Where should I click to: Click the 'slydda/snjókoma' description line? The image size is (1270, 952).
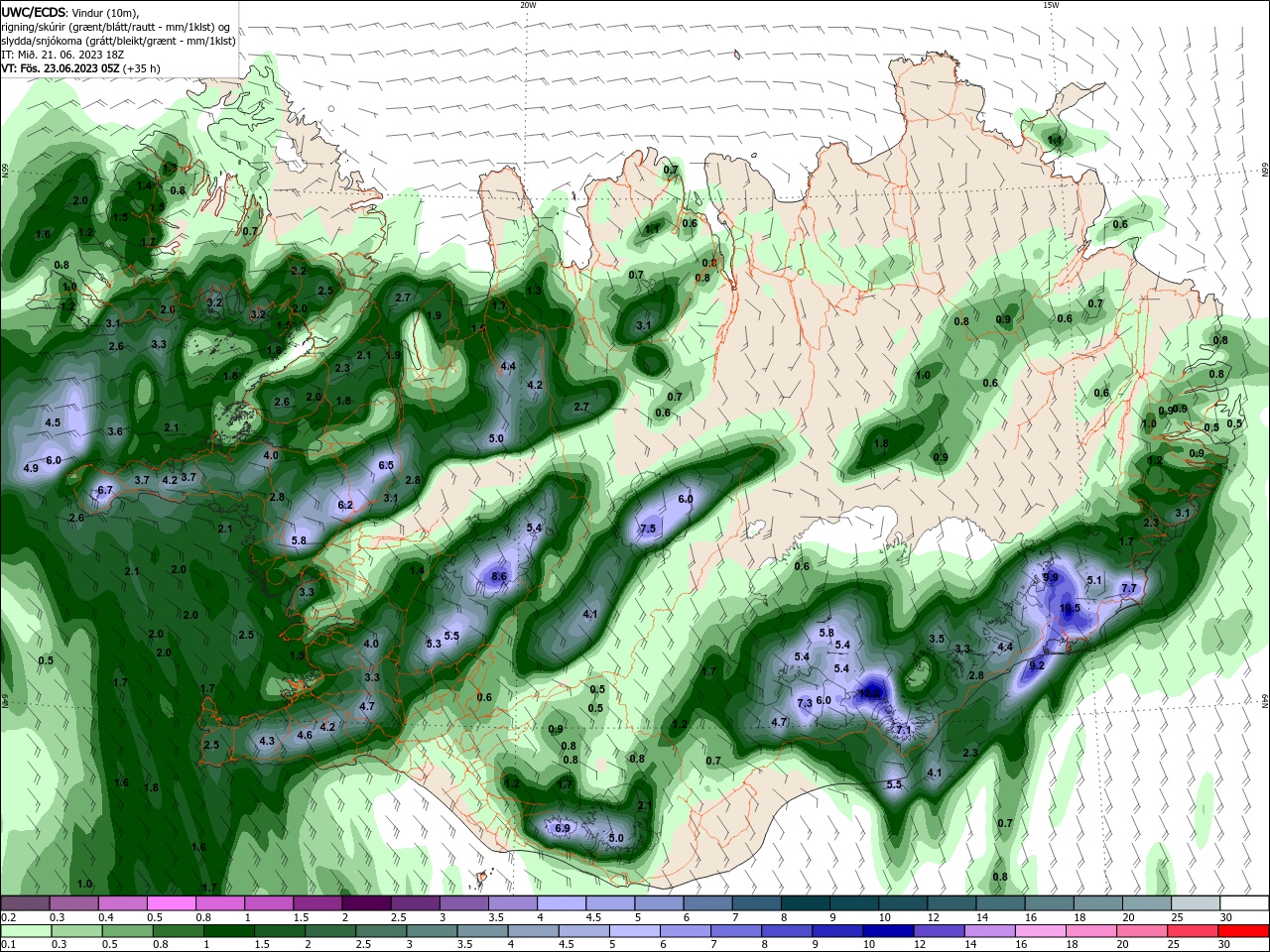[119, 41]
